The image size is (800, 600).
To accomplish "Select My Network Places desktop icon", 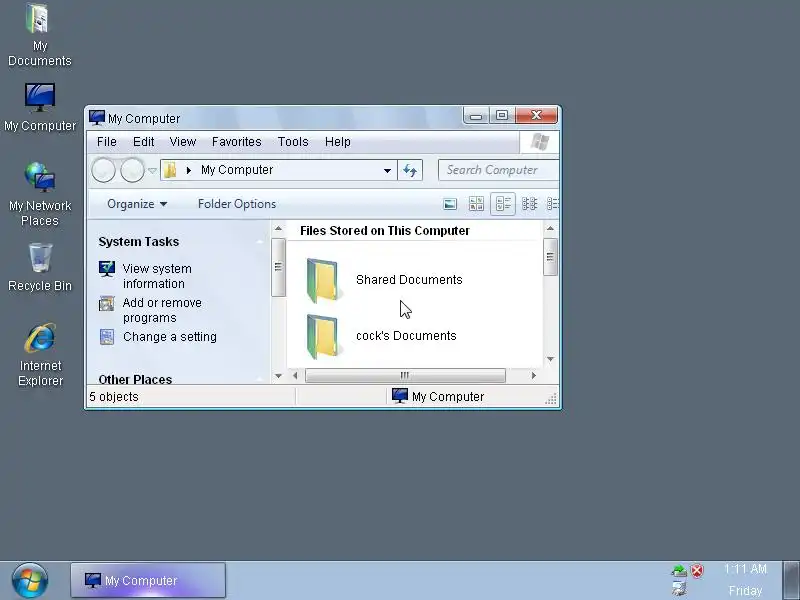I will point(40,194).
